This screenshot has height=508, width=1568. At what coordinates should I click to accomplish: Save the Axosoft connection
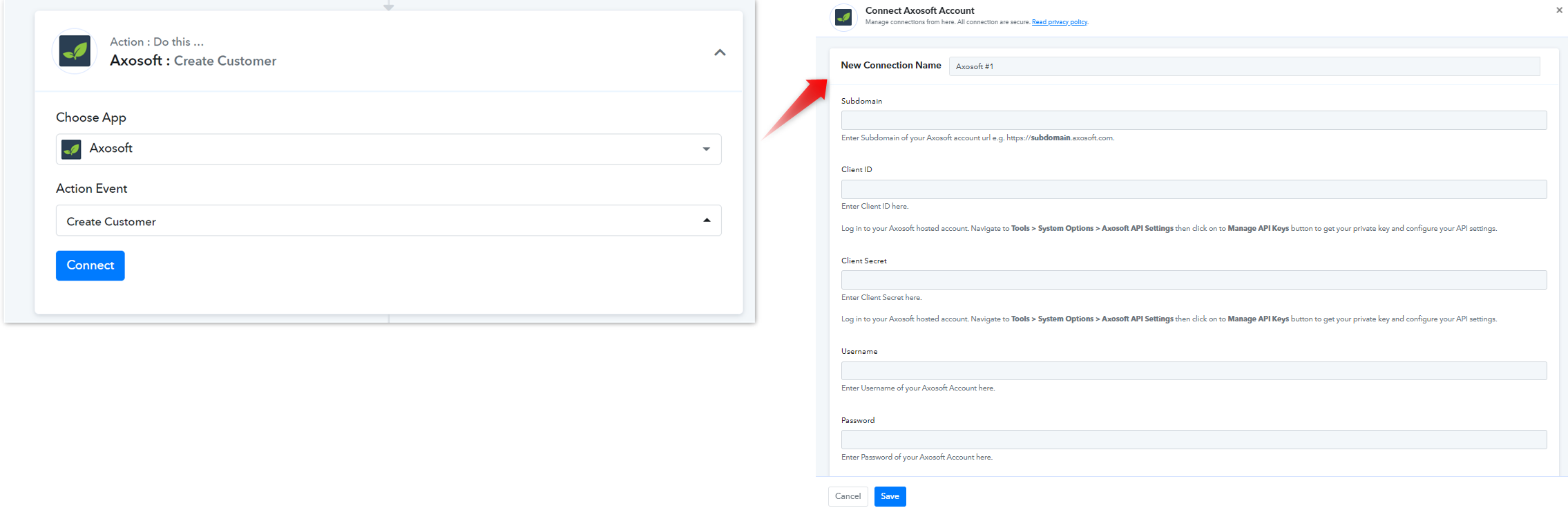[890, 496]
